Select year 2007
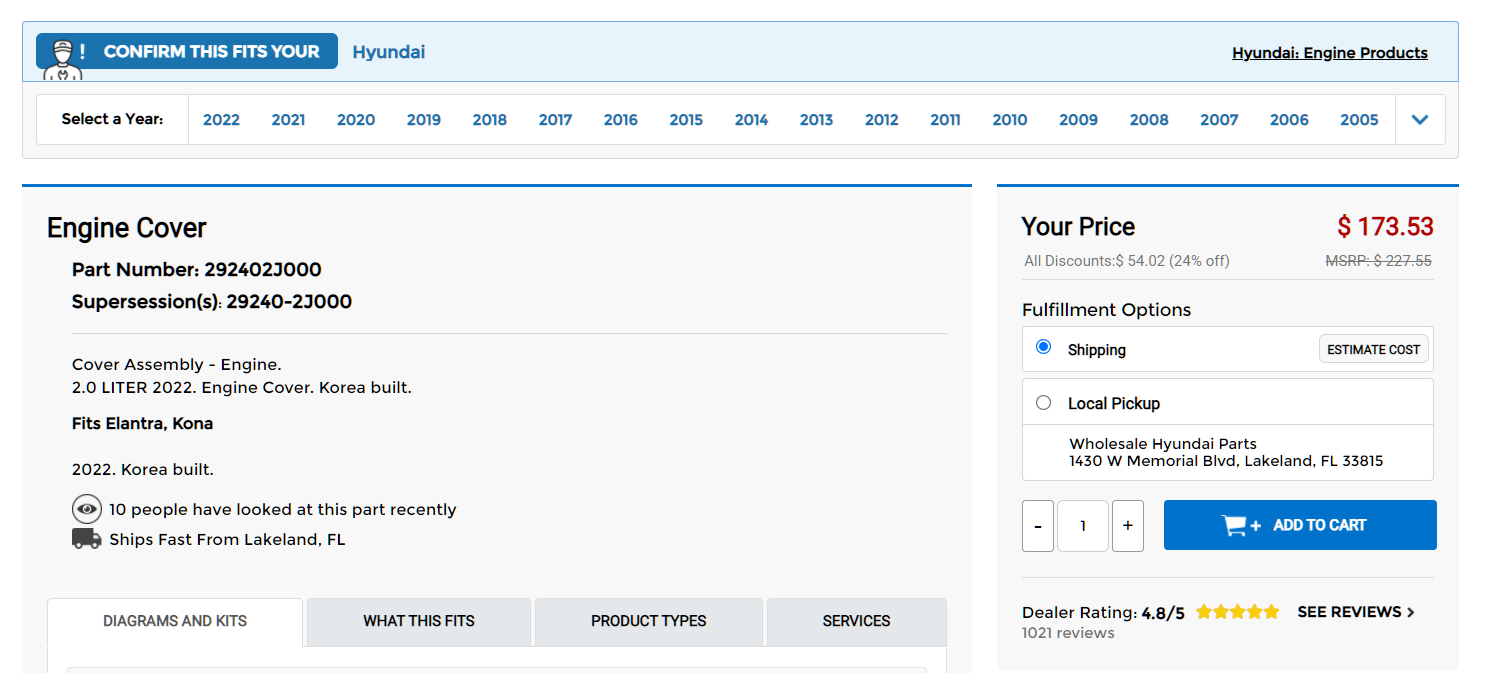Viewport: 1492px width, 673px height. pyautogui.click(x=1219, y=120)
